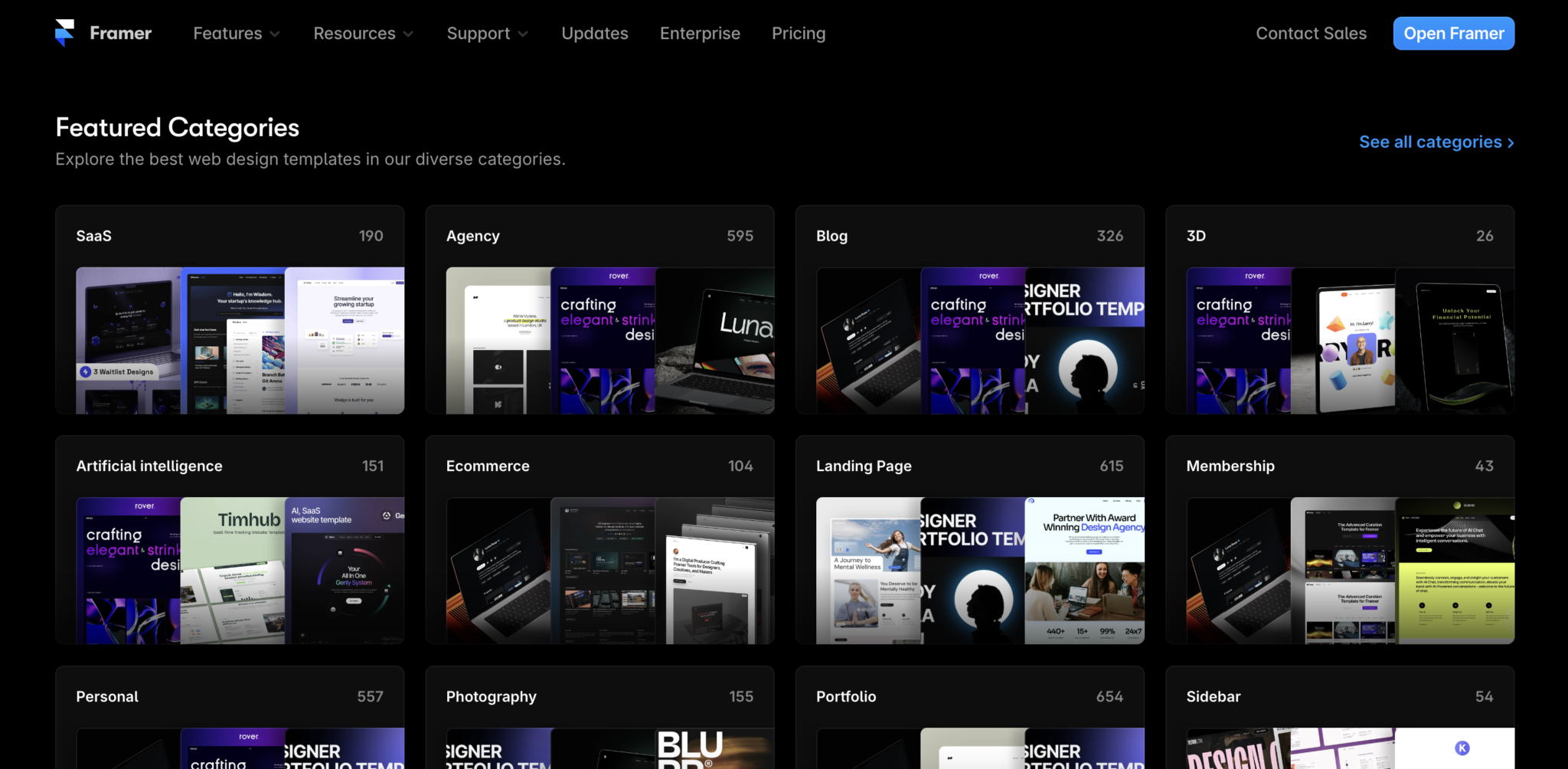Open the Membership category card
The image size is (1568, 769).
pos(1339,540)
